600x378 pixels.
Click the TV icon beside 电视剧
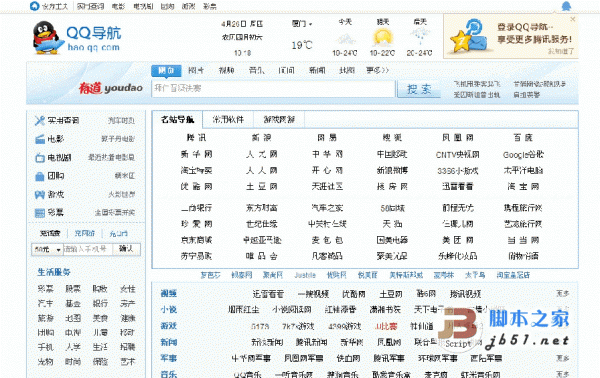point(40,158)
